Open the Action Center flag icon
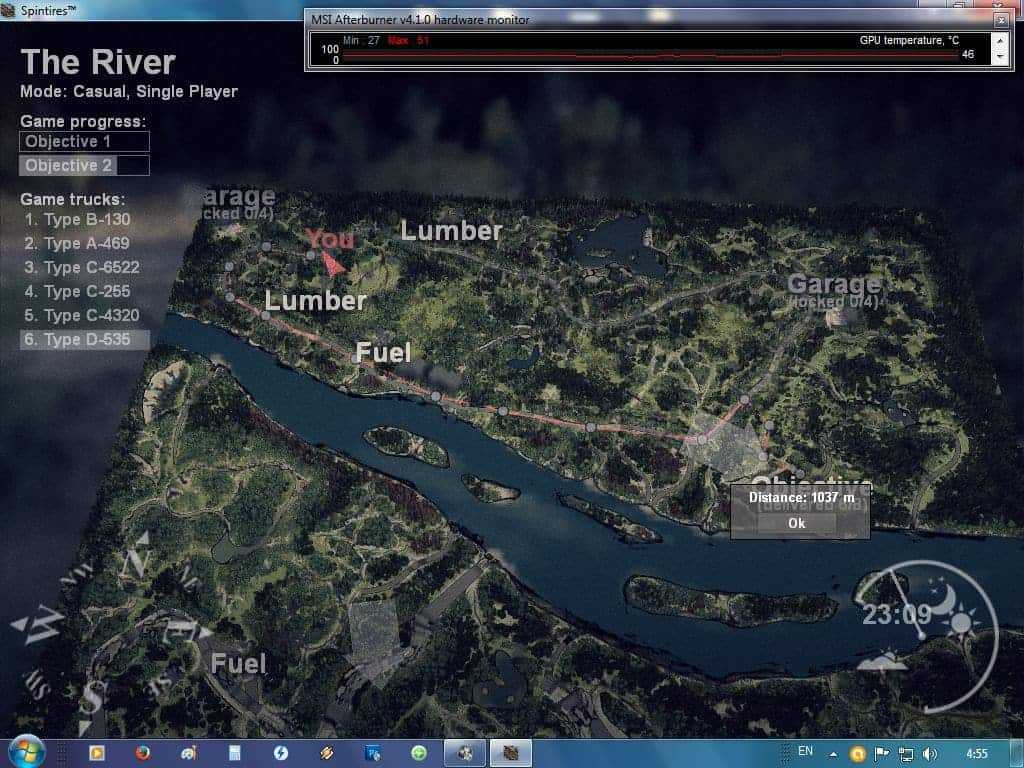Image resolution: width=1024 pixels, height=768 pixels. (x=882, y=754)
